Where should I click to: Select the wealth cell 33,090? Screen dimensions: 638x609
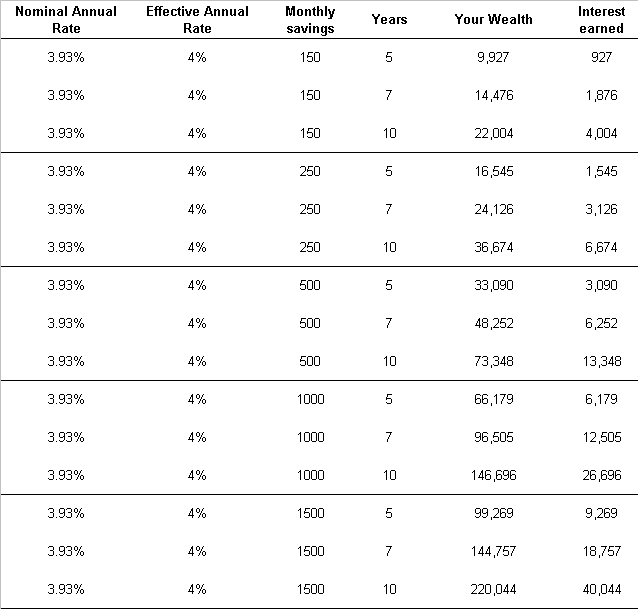pyautogui.click(x=494, y=285)
